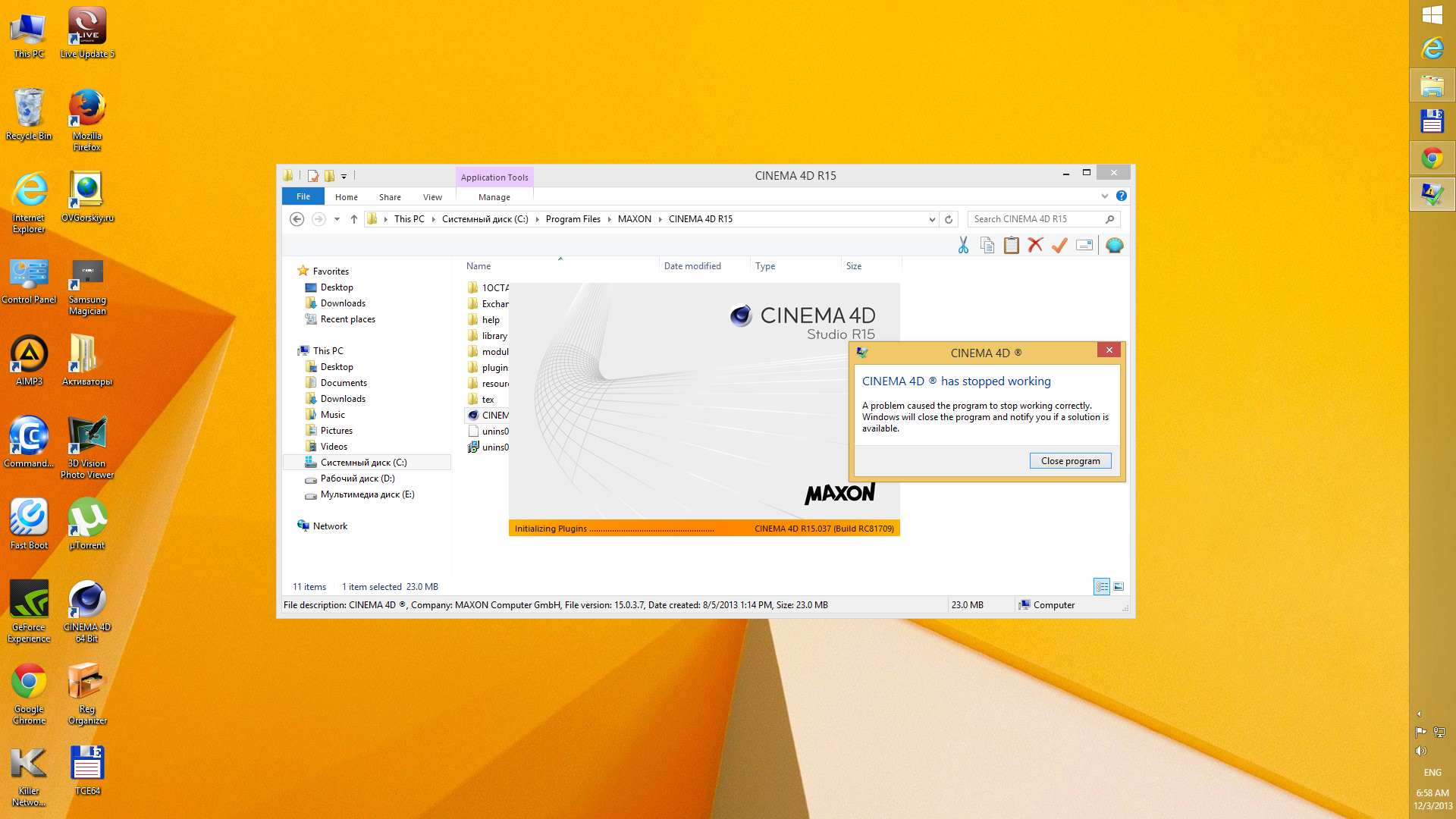Click the seashell Classic Shell settings icon
This screenshot has height=819, width=1456.
(1114, 245)
